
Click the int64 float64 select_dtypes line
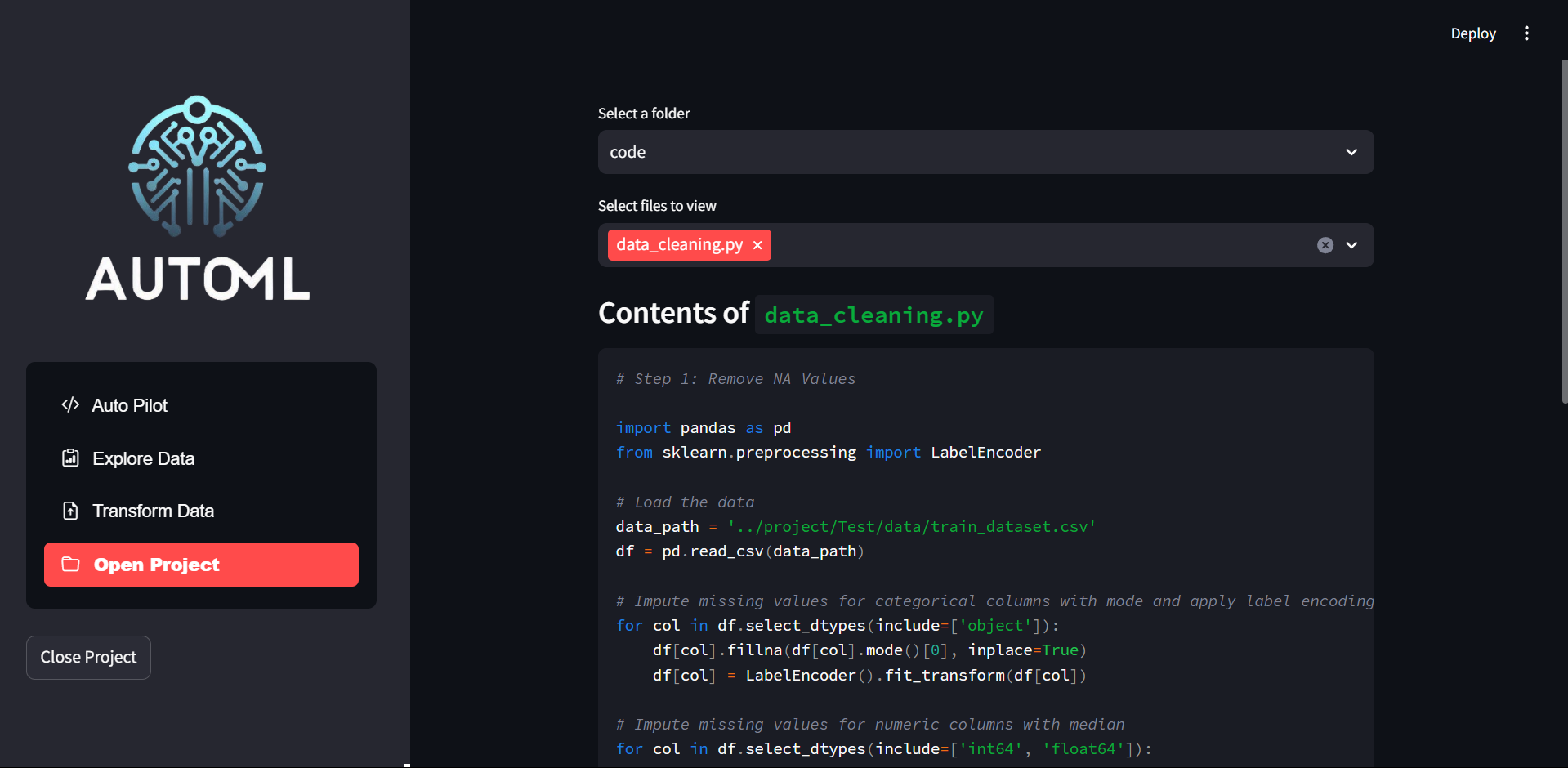[x=883, y=749]
